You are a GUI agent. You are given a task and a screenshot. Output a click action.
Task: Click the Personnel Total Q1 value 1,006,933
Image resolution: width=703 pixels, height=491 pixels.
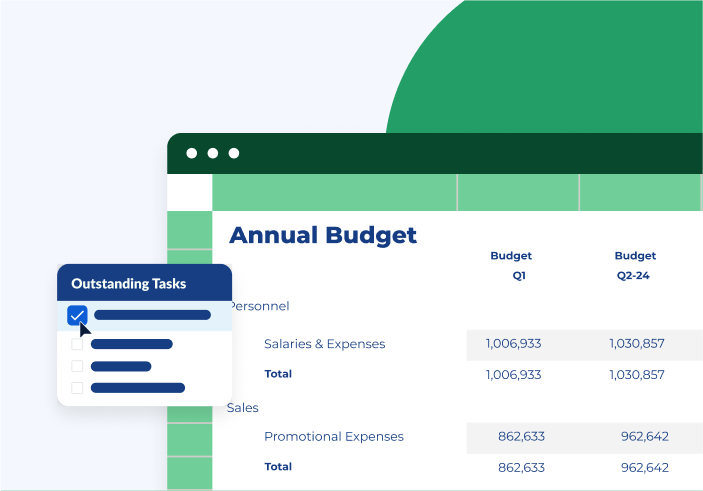[513, 375]
